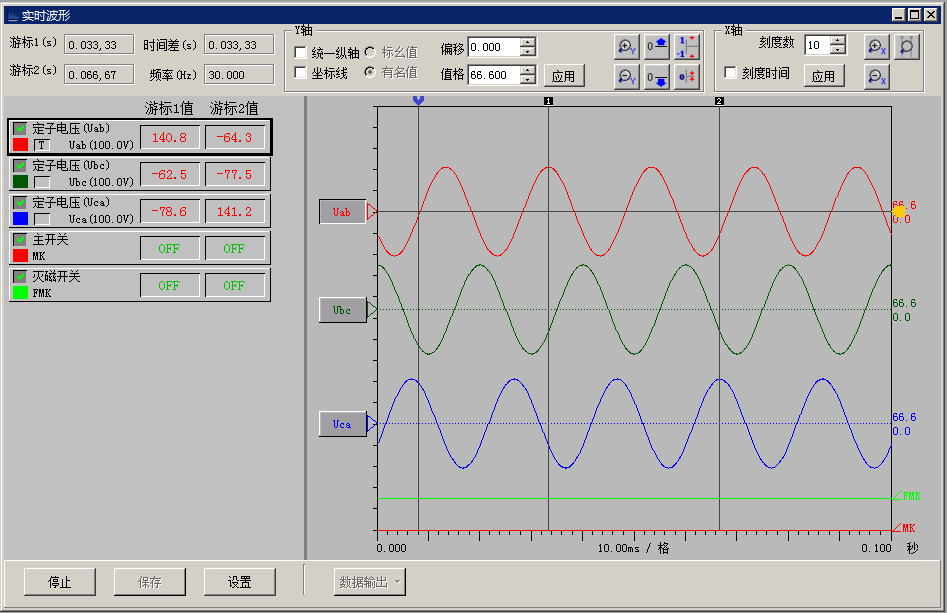Screen dimensions: 947x613
Task: Toggle the trigger box for Ubc
Action: pyautogui.click(x=42, y=182)
